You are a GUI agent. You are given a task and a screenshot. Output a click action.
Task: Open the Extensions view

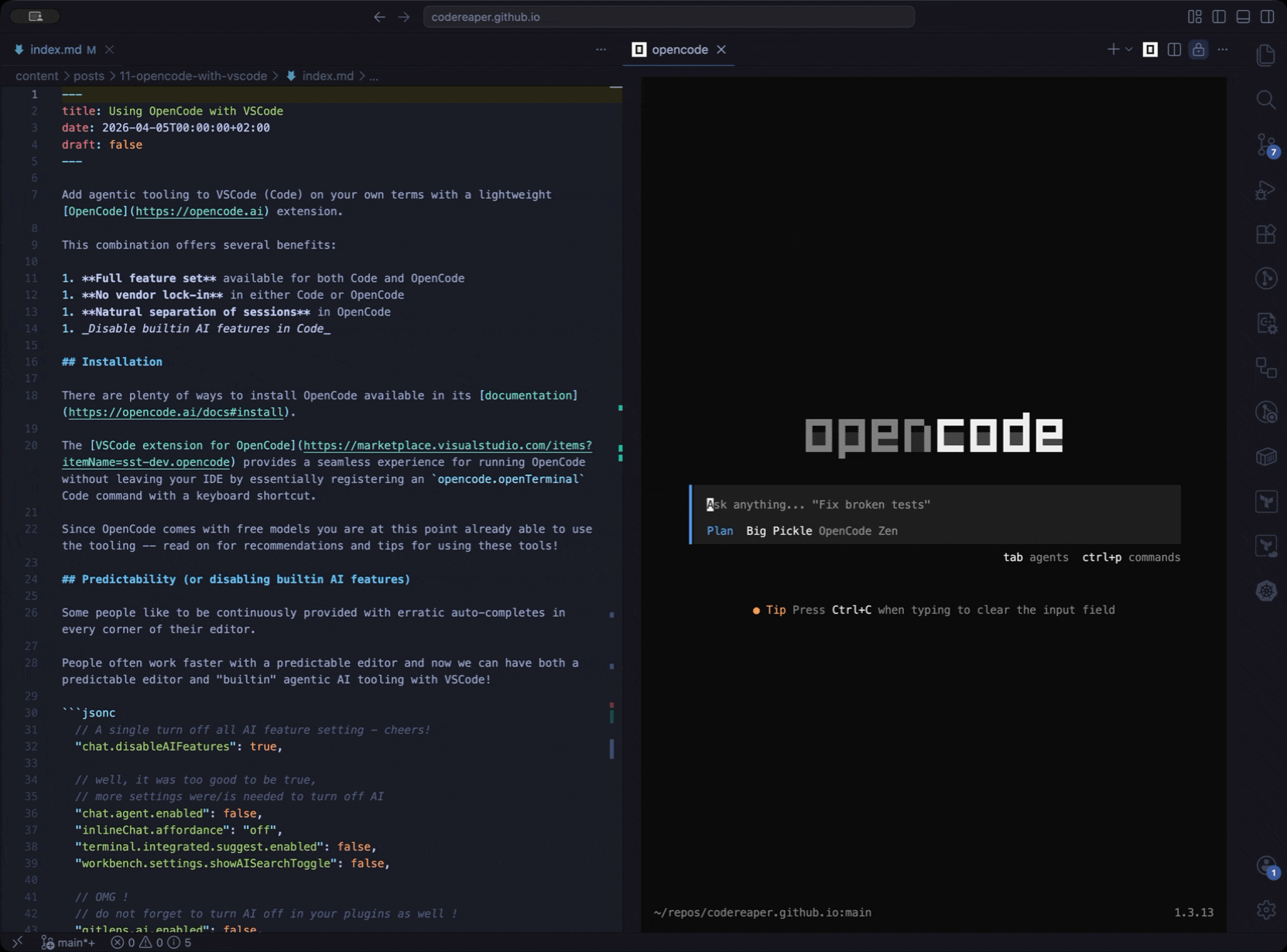point(1266,233)
